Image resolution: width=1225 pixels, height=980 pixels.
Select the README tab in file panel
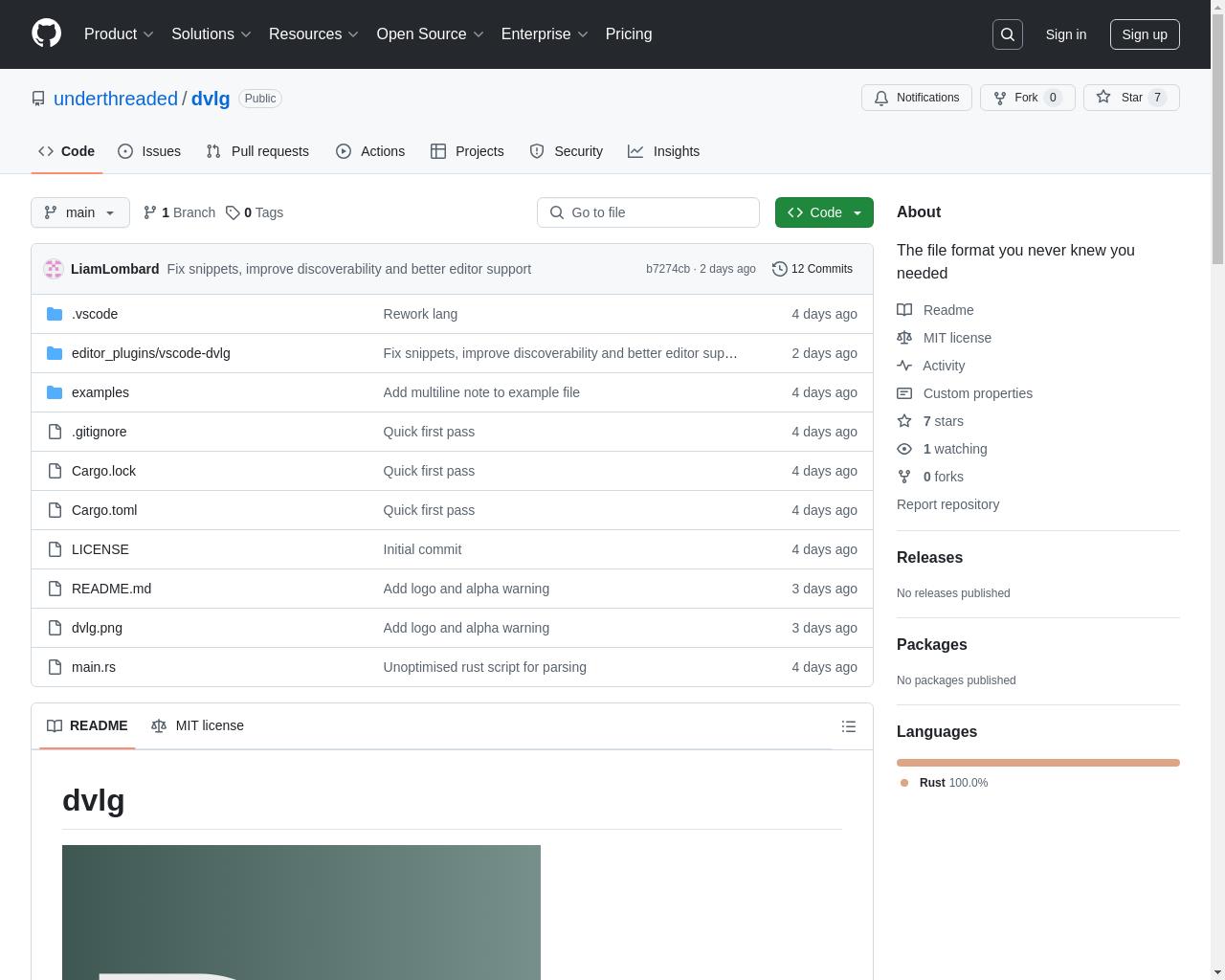(x=87, y=725)
